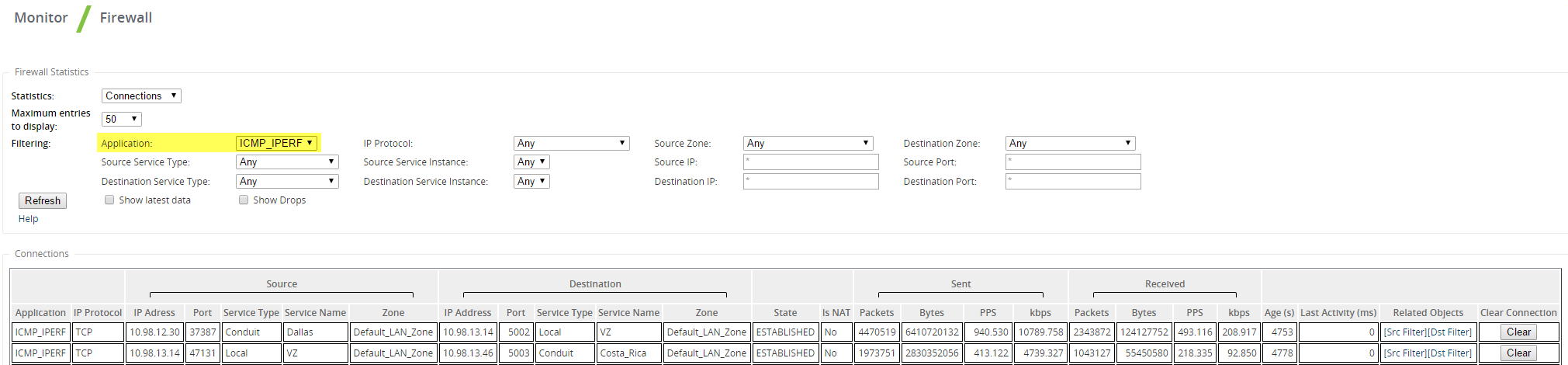Open the Help link
This screenshot has width=1568, height=365.
[x=29, y=219]
